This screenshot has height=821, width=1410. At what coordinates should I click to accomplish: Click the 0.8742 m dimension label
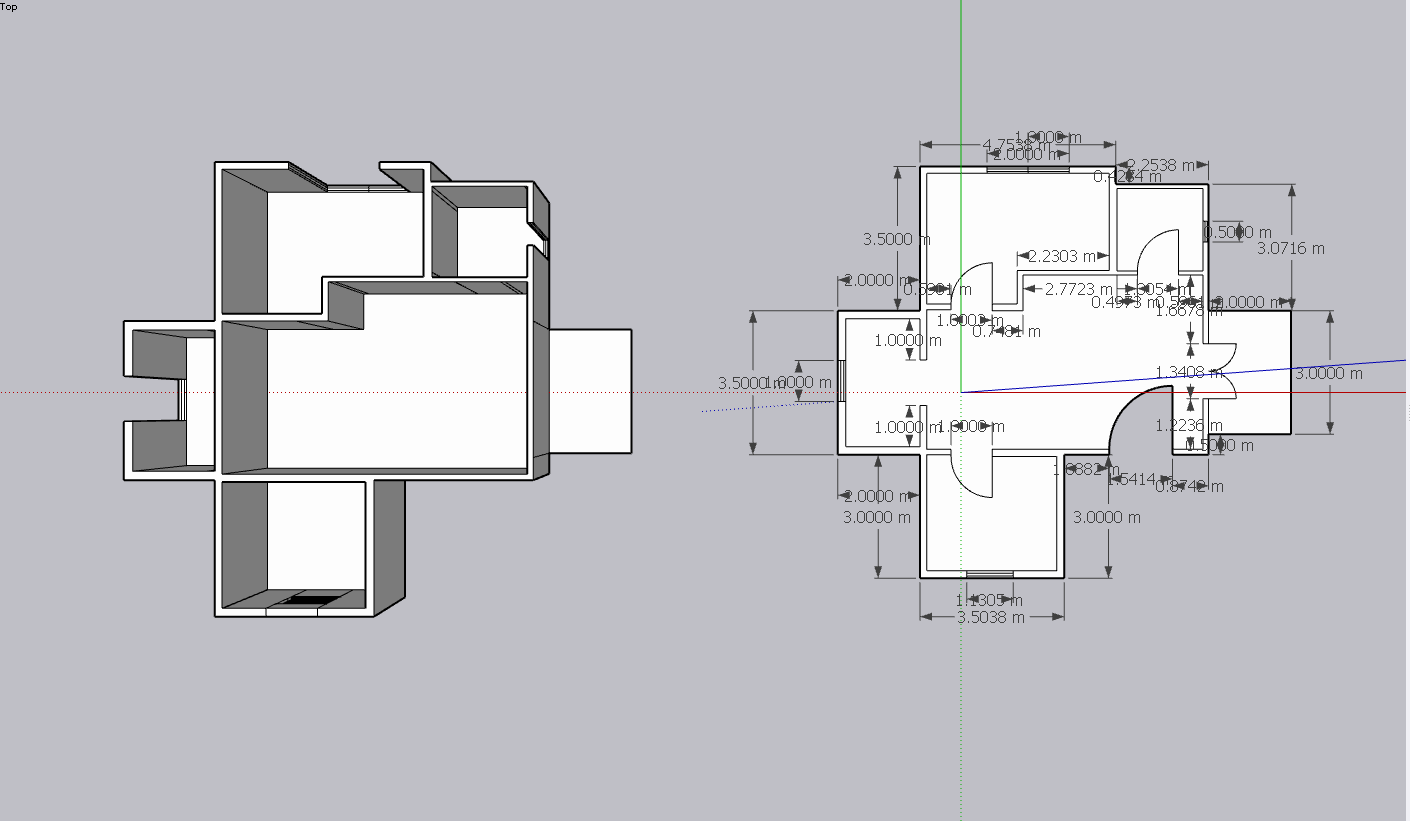[1189, 487]
